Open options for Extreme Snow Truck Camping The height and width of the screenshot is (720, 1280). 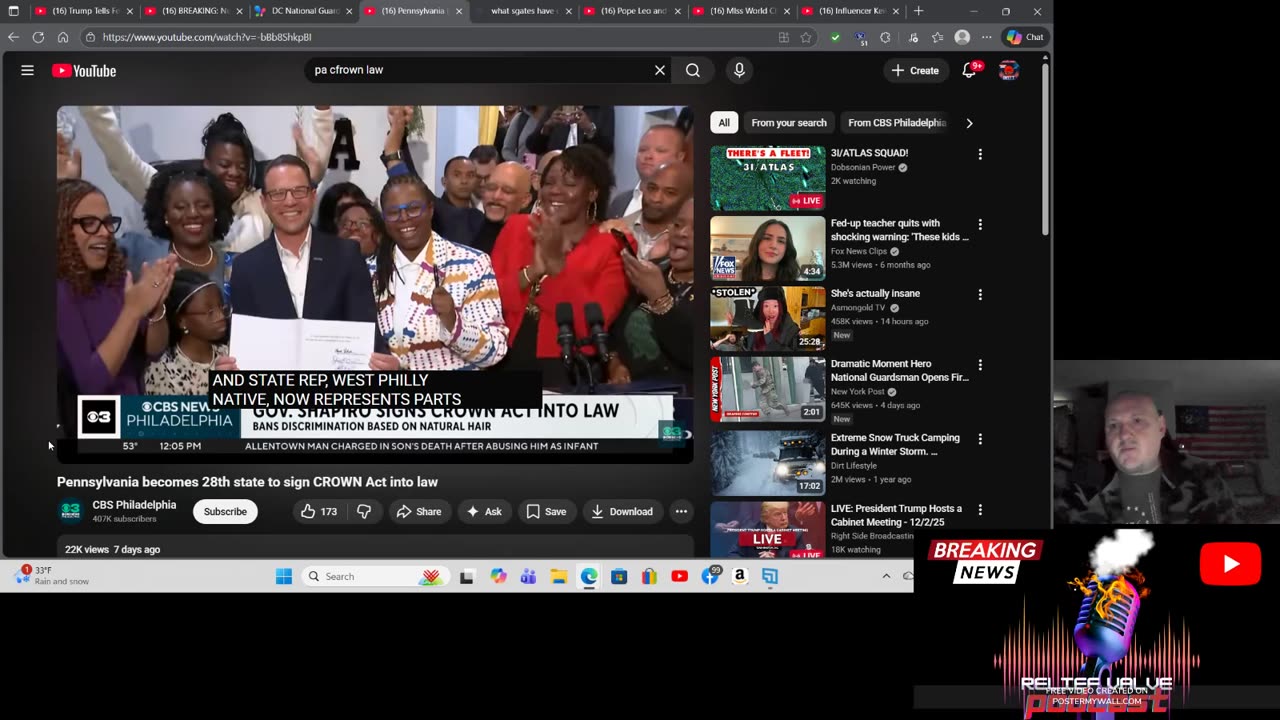tap(980, 438)
